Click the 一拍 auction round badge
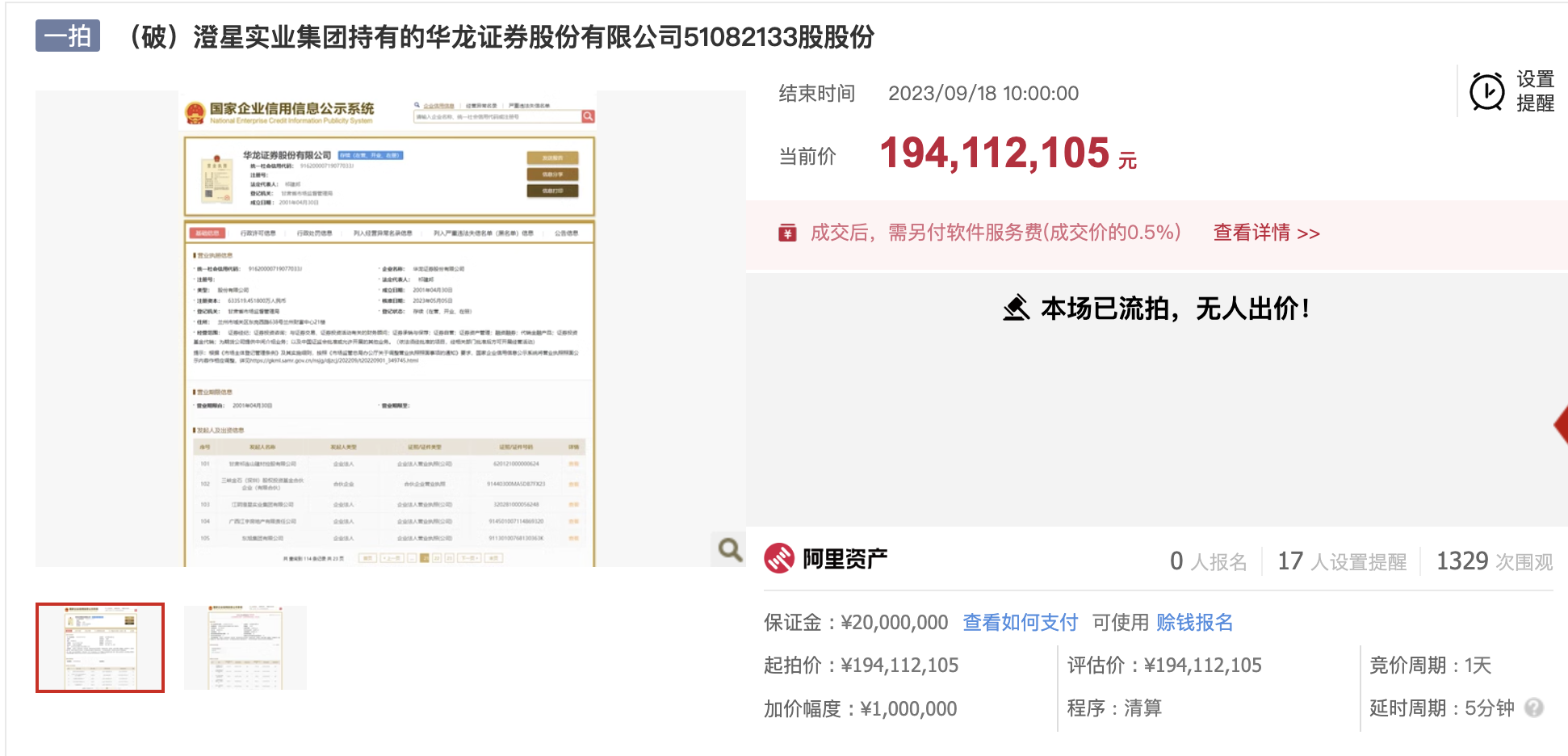This screenshot has width=1568, height=756. [x=68, y=36]
